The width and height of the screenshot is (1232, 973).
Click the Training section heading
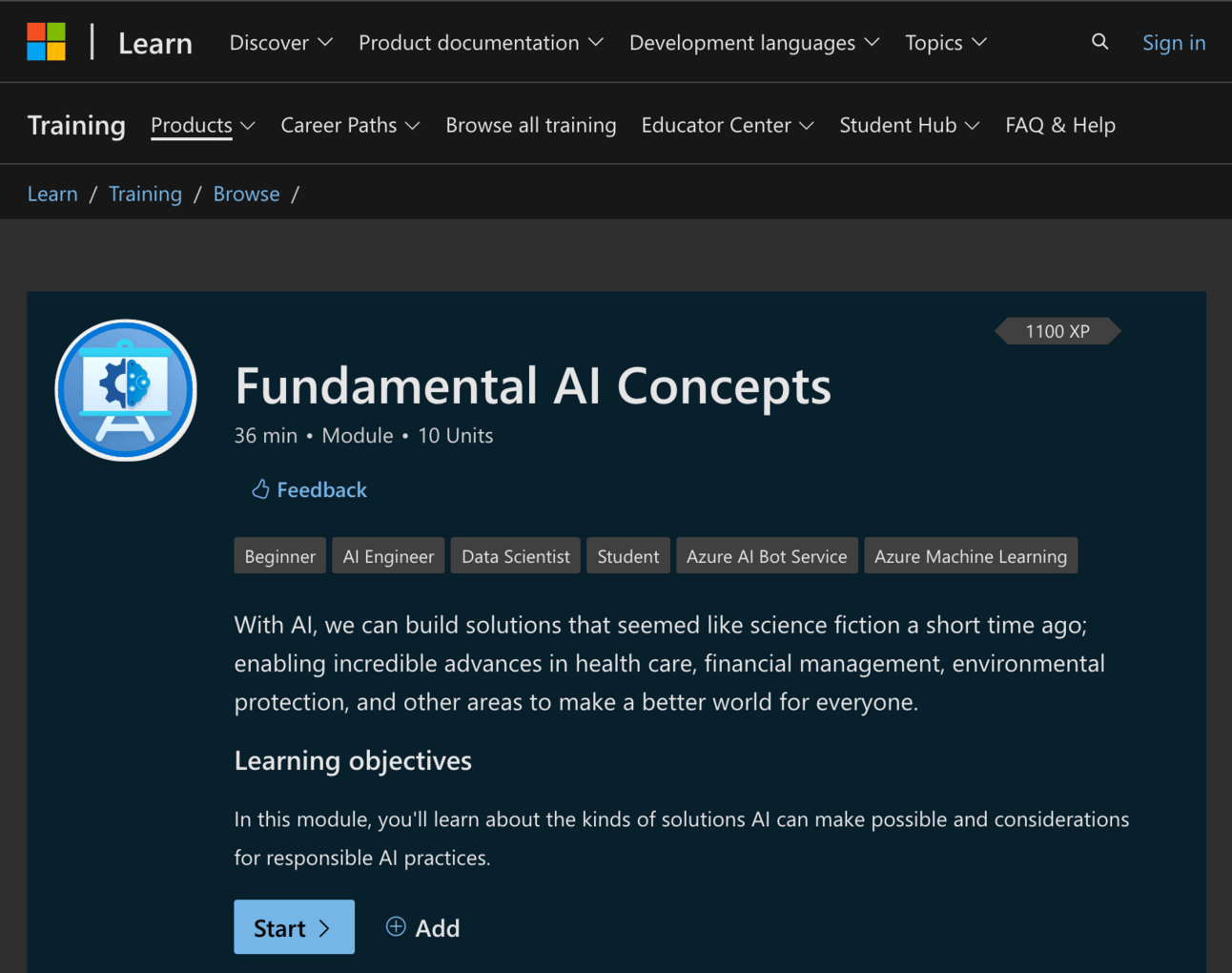76,125
